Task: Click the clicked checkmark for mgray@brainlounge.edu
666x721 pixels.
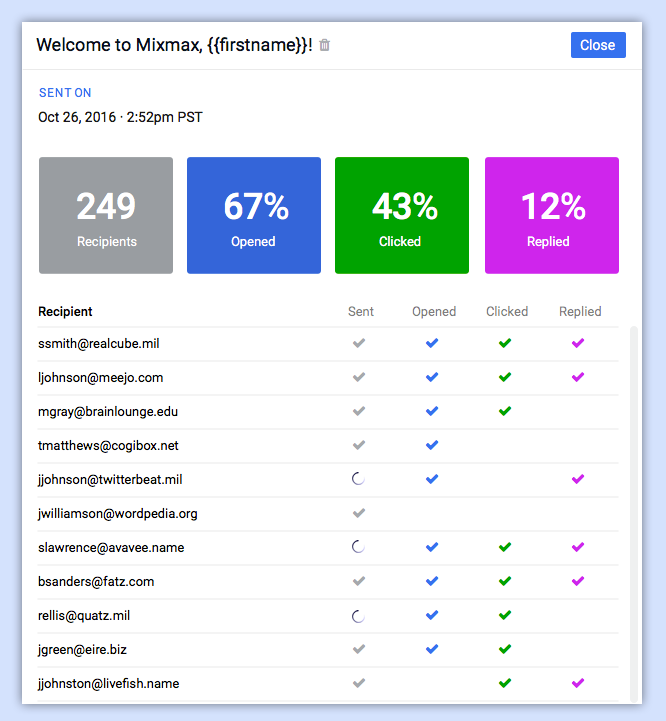Action: tap(505, 411)
